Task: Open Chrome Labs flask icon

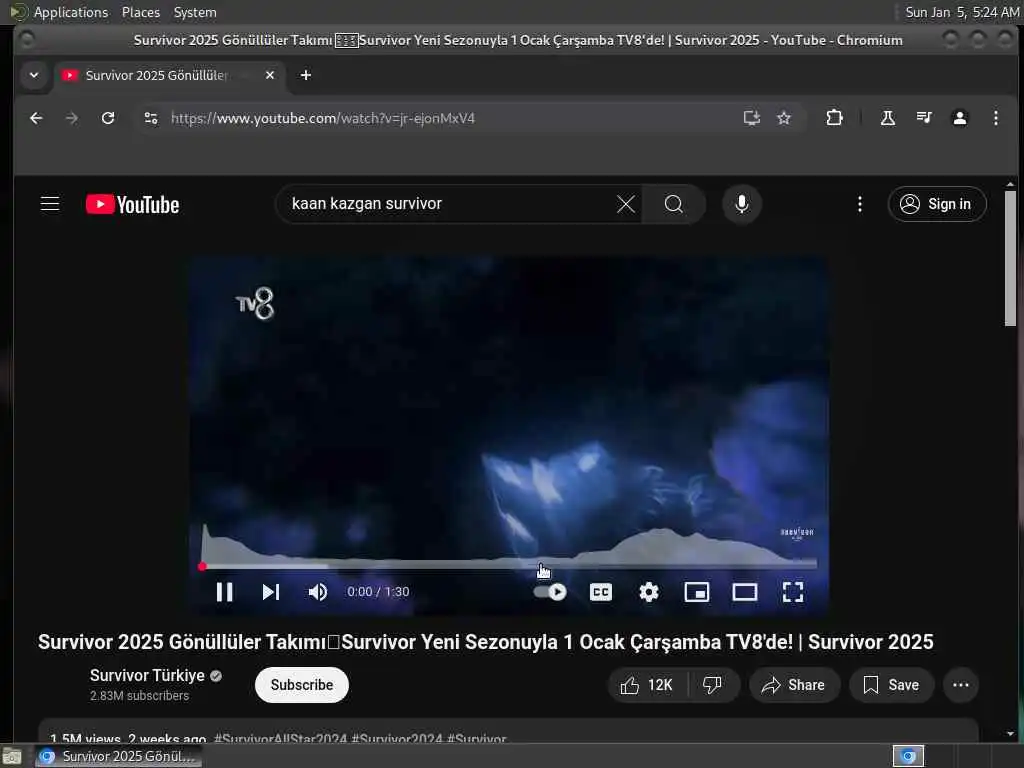Action: (888, 118)
